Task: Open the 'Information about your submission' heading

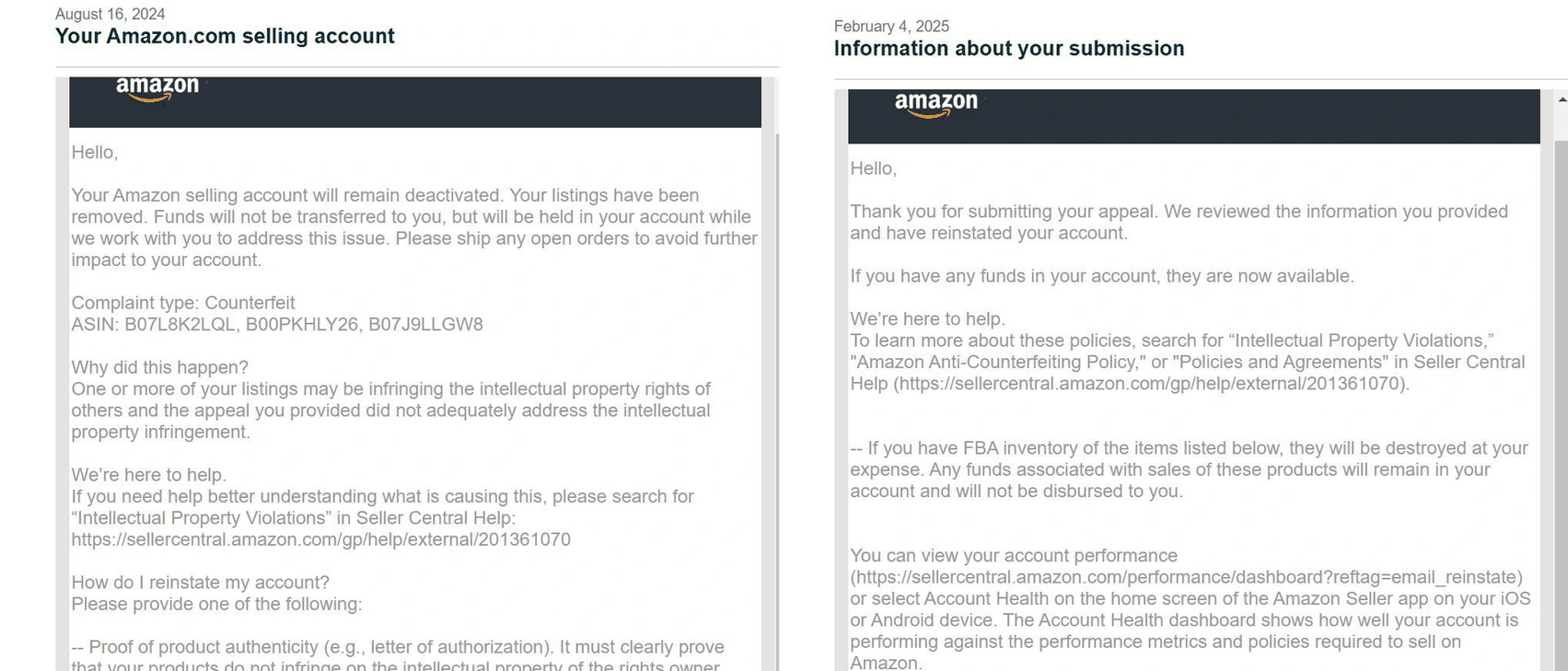Action: pyautogui.click(x=1008, y=49)
